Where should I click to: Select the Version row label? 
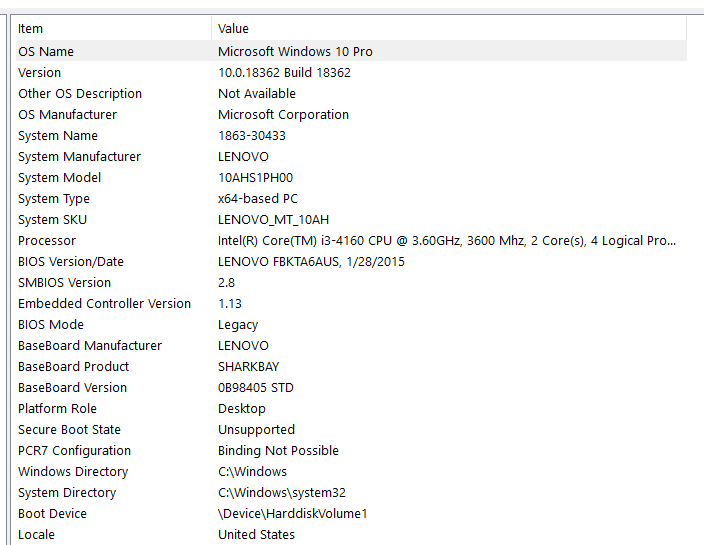pyautogui.click(x=40, y=73)
